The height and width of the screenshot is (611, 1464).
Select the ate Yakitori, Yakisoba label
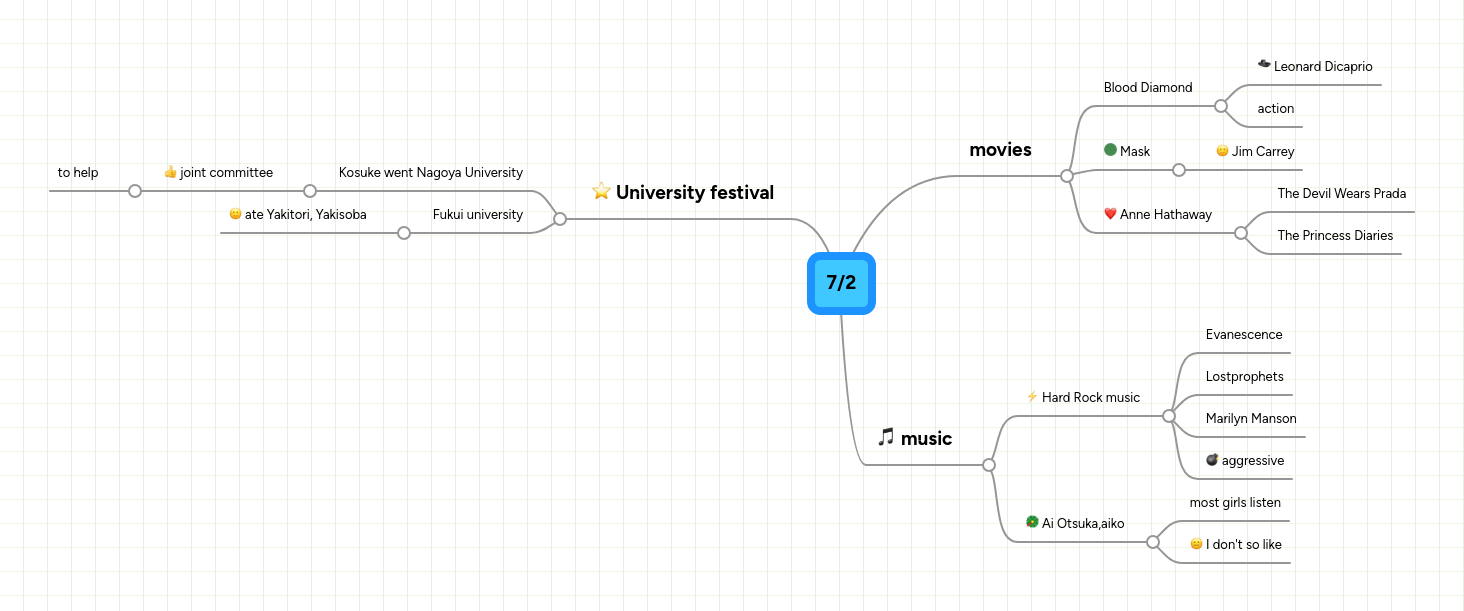pos(306,214)
